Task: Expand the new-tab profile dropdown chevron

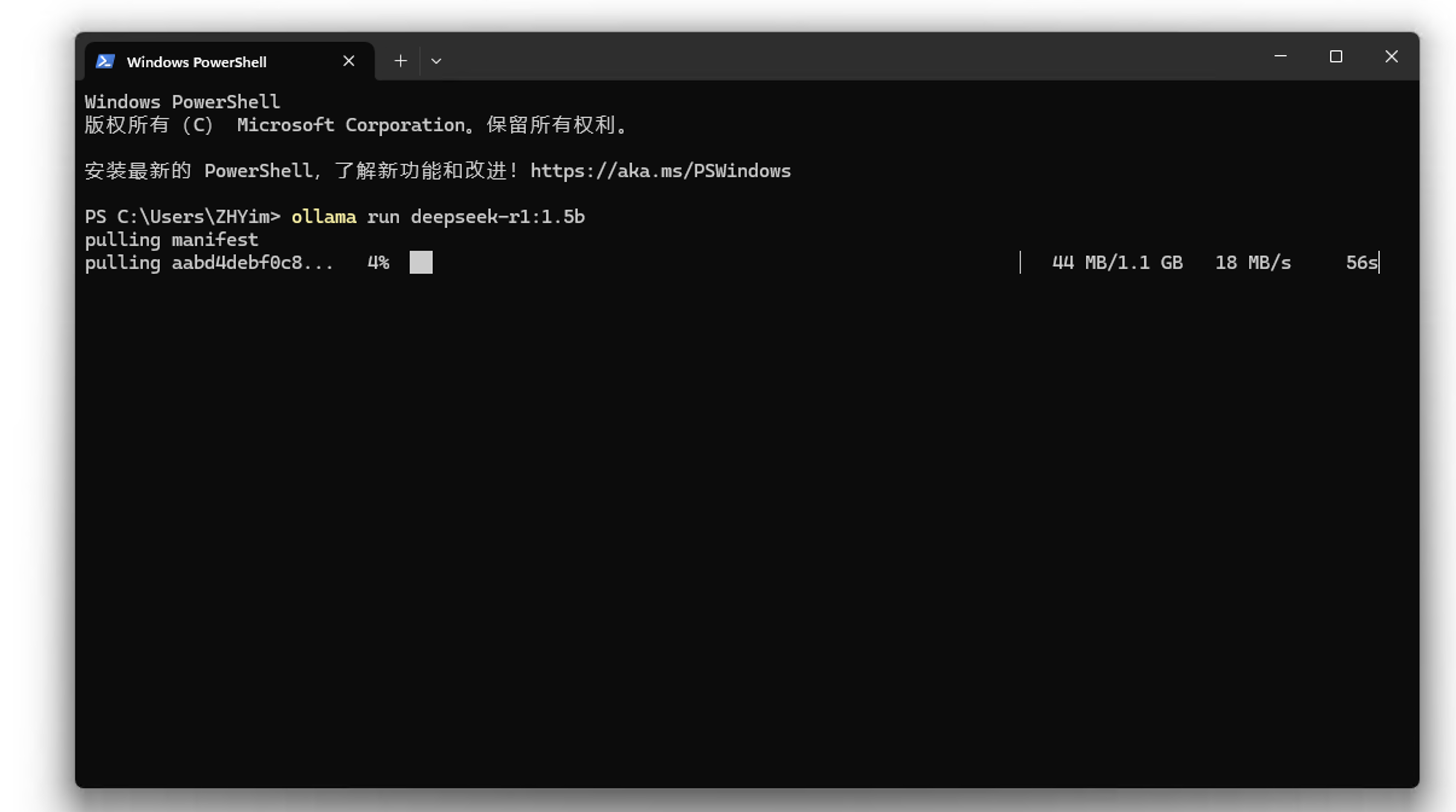Action: click(x=436, y=61)
